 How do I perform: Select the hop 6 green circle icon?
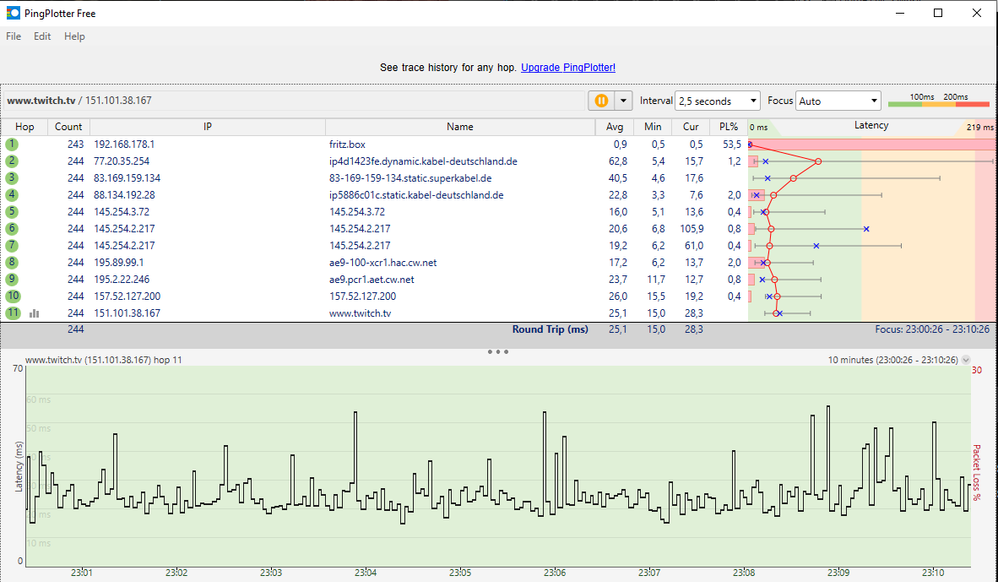click(11, 229)
